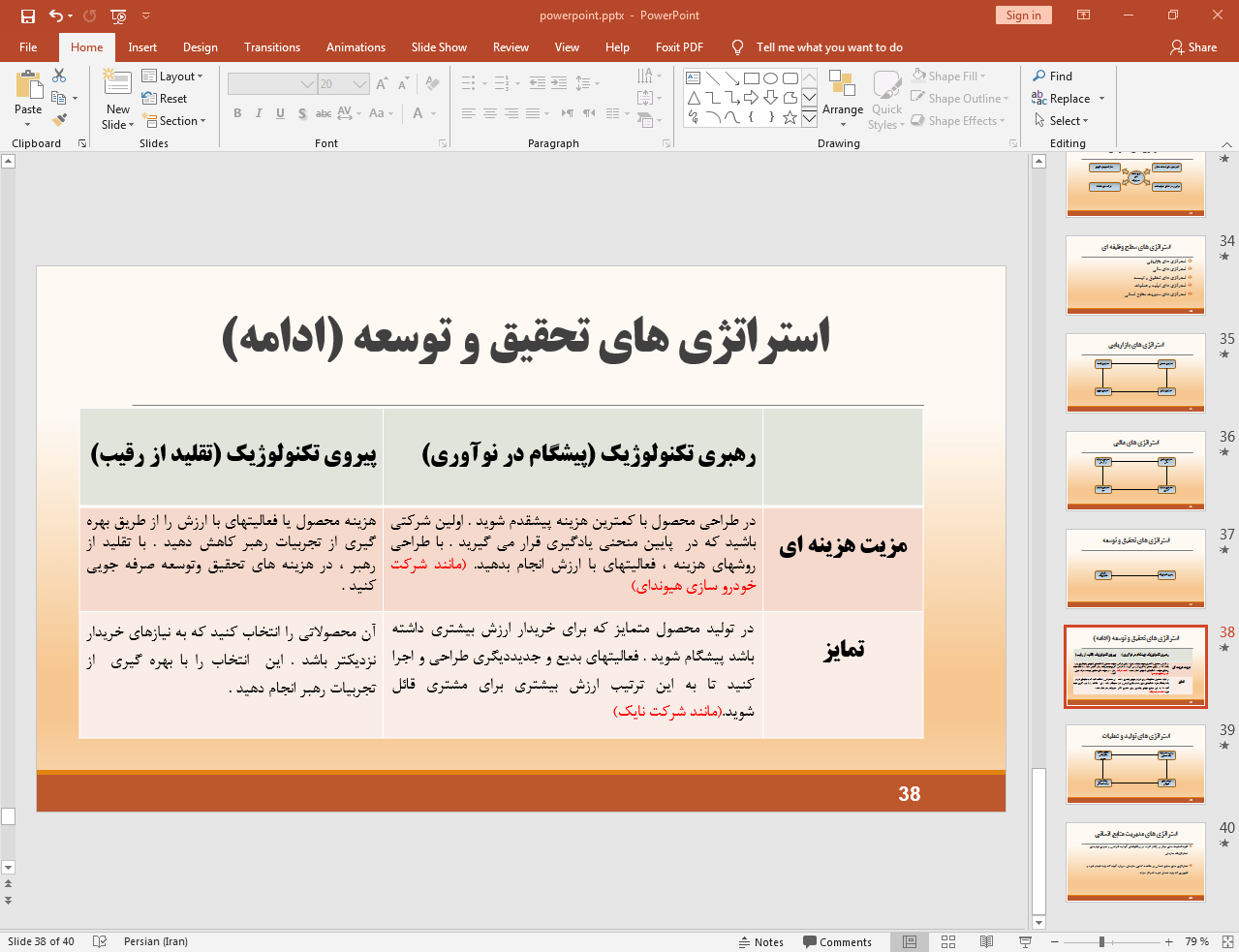Open the font size dropdown
Screen dimensions: 1239x952
click(361, 84)
